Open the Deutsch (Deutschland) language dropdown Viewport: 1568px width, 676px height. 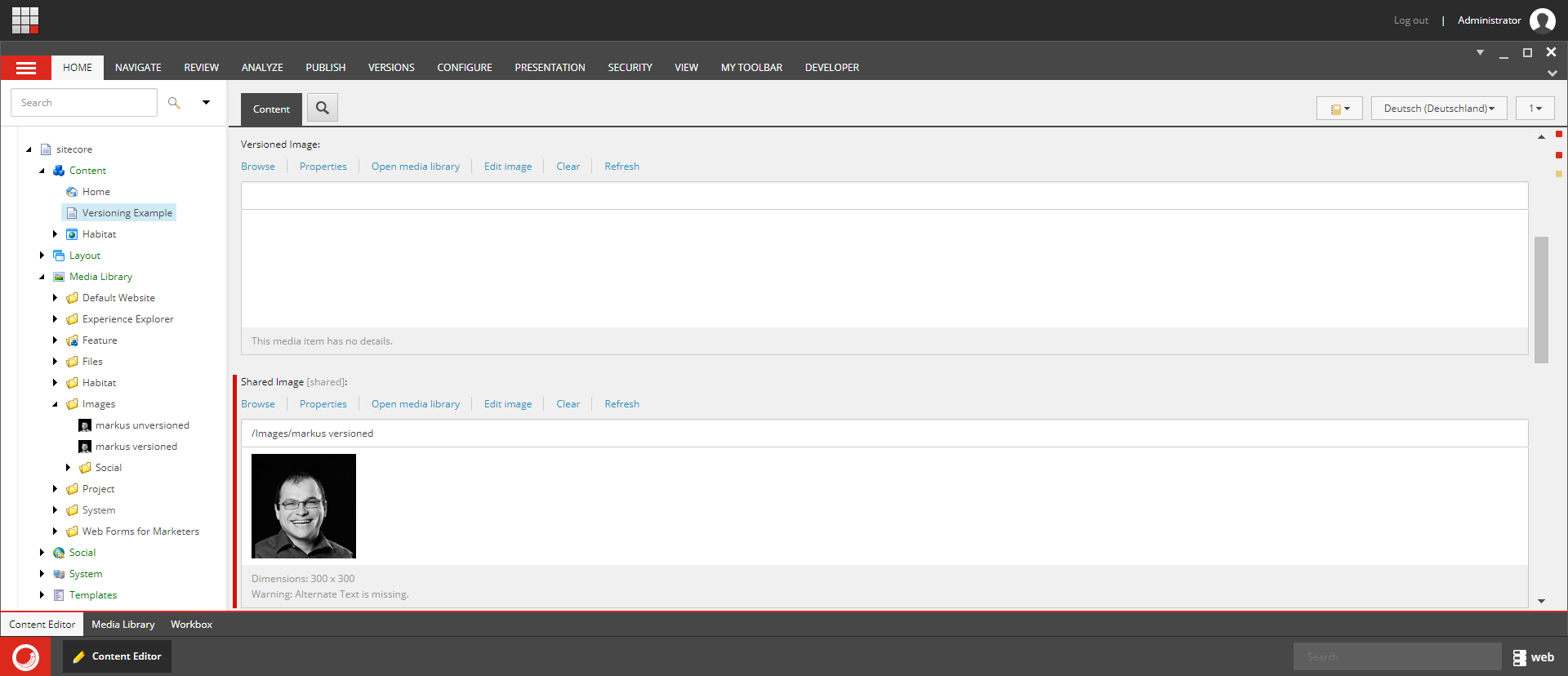(x=1439, y=108)
